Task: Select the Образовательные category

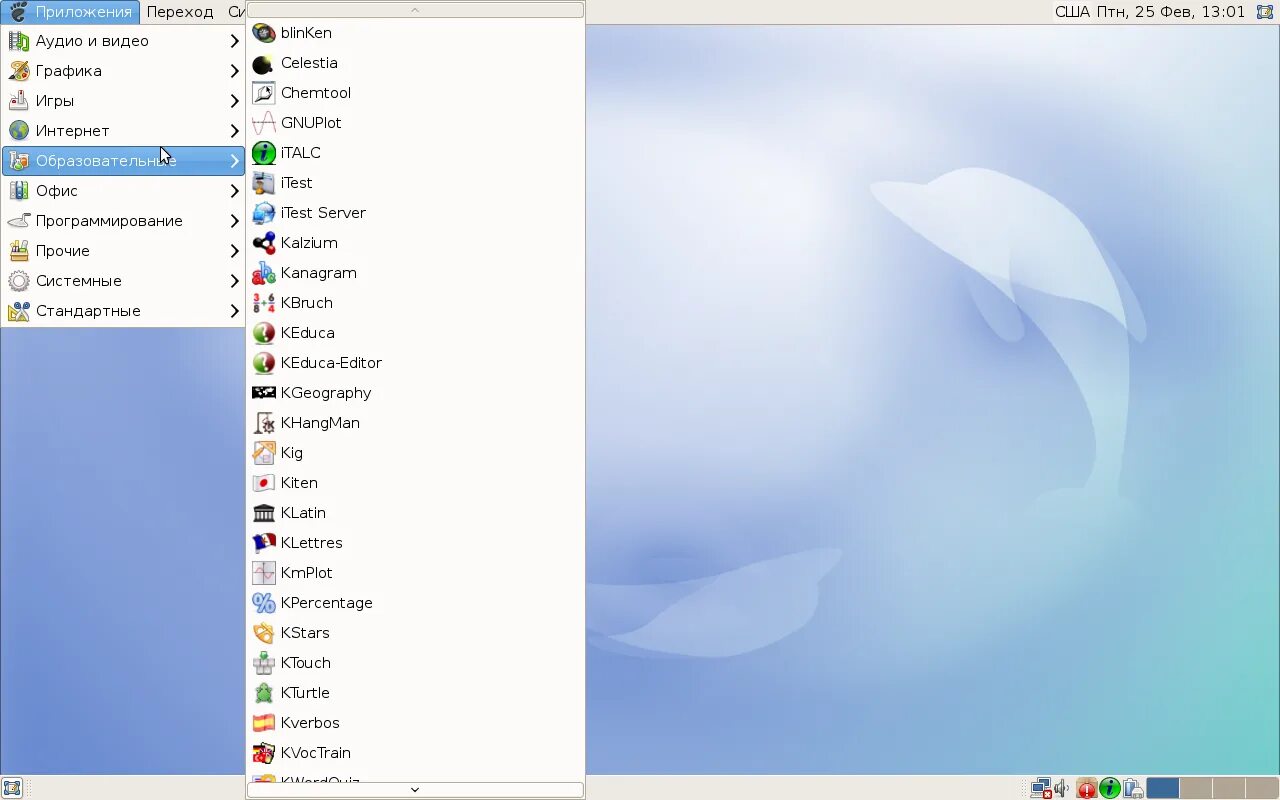Action: click(x=123, y=161)
